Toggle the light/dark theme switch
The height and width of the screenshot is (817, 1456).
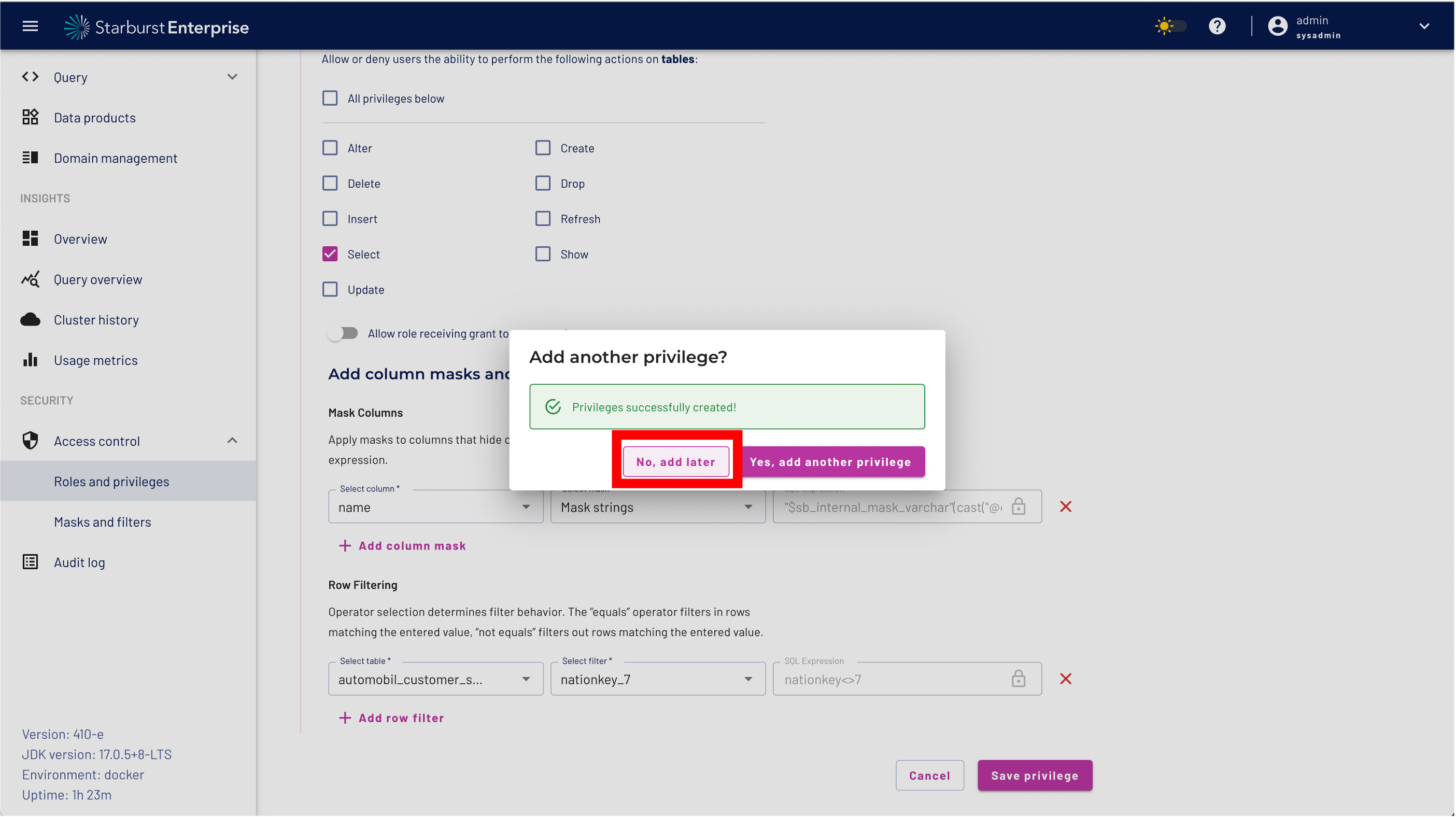pos(1170,26)
